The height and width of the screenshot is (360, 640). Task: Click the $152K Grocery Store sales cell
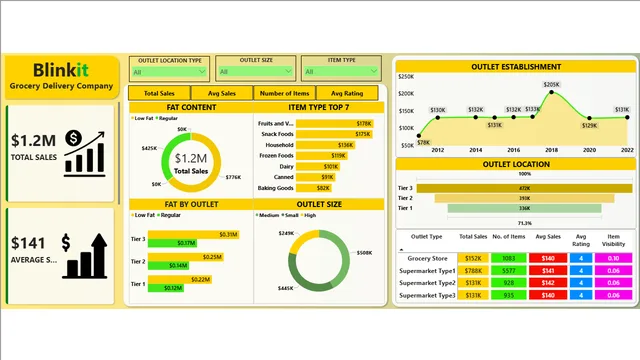473,258
